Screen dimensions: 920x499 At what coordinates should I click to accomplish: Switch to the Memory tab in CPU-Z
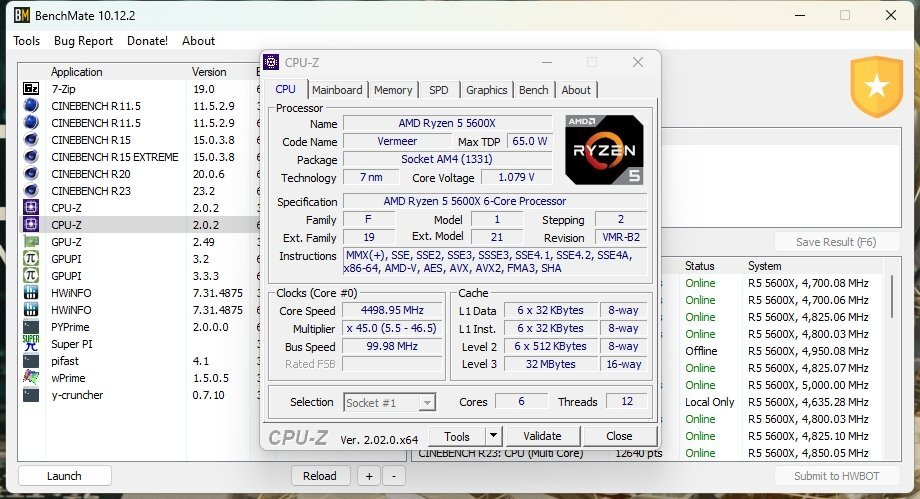click(393, 90)
